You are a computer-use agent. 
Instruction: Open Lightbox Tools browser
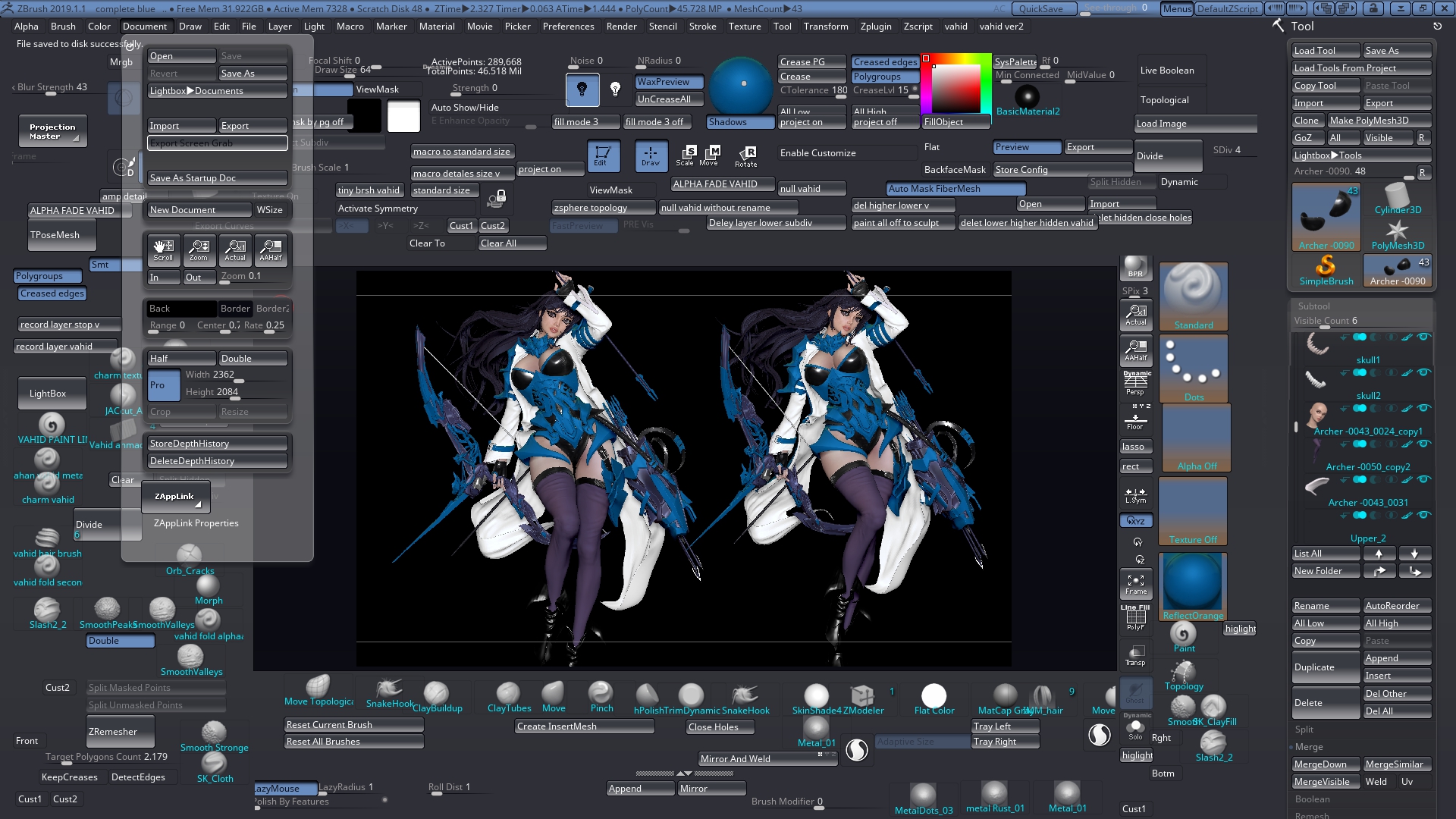1361,155
